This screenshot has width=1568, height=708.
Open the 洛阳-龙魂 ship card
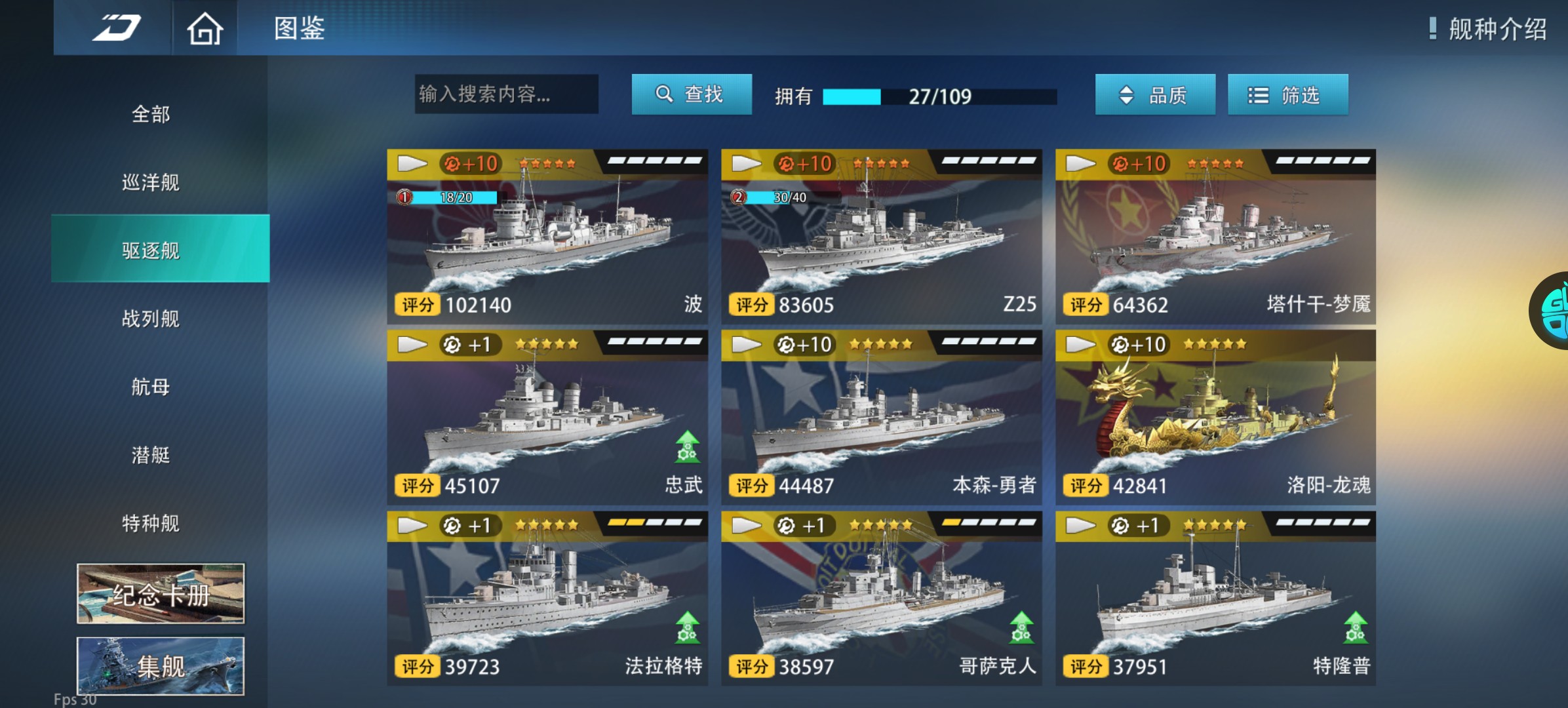pyautogui.click(x=1215, y=417)
